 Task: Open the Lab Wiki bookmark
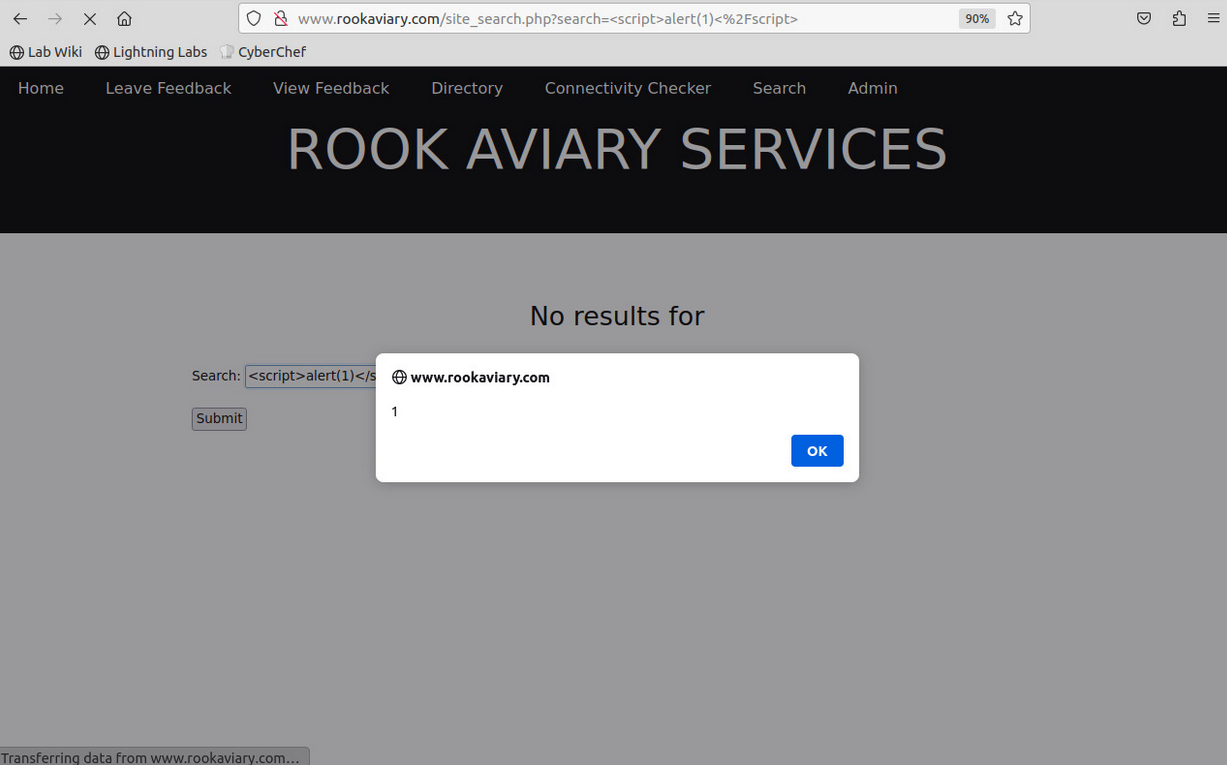coord(46,52)
